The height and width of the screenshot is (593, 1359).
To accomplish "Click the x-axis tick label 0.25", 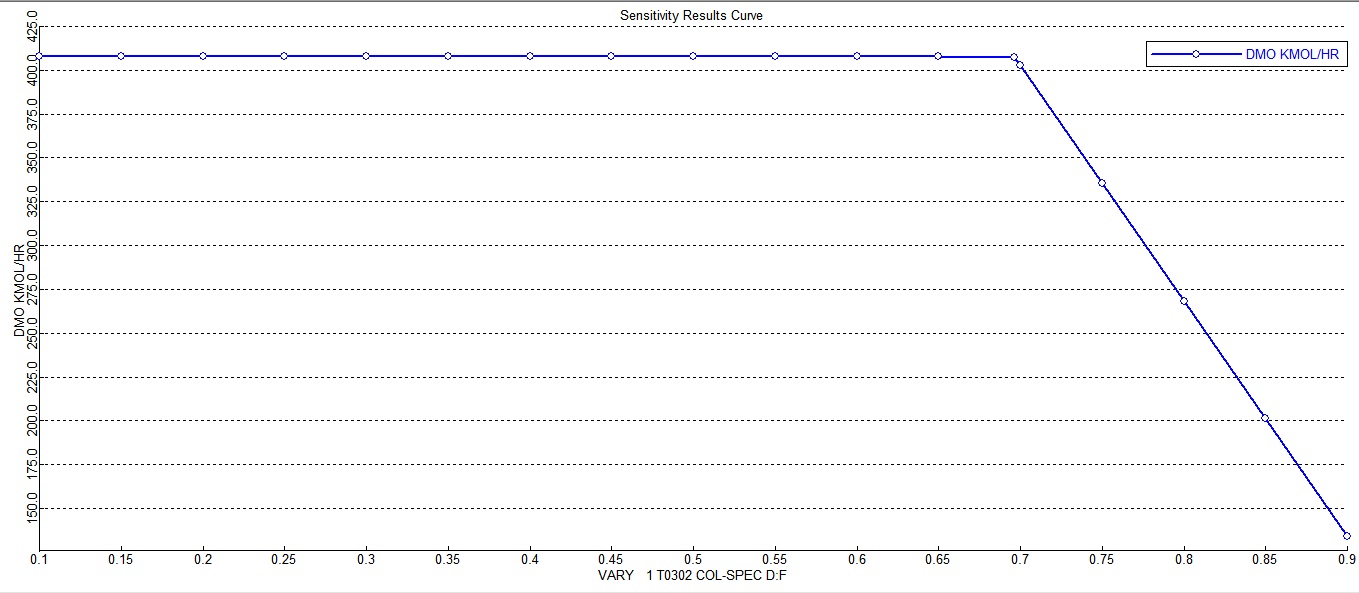I will pyautogui.click(x=285, y=561).
